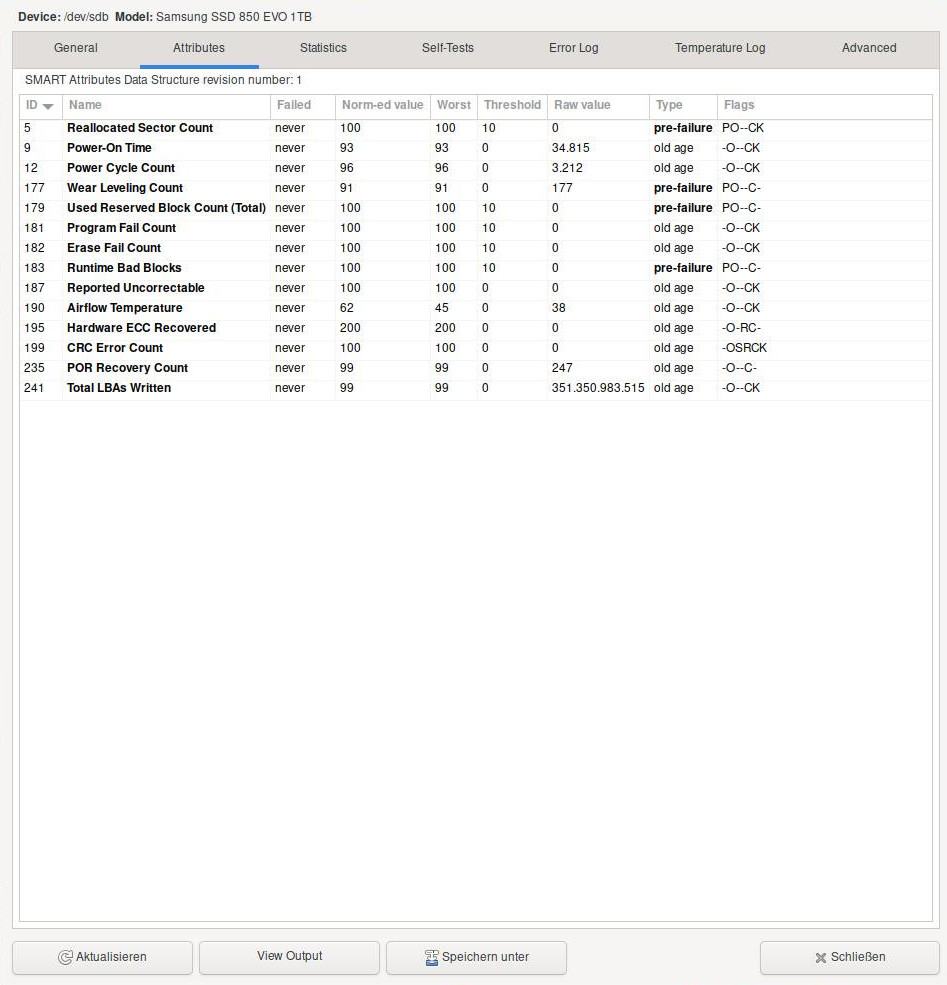The image size is (947, 985).
Task: Click raw value 34.815
Action: pyautogui.click(x=570, y=148)
